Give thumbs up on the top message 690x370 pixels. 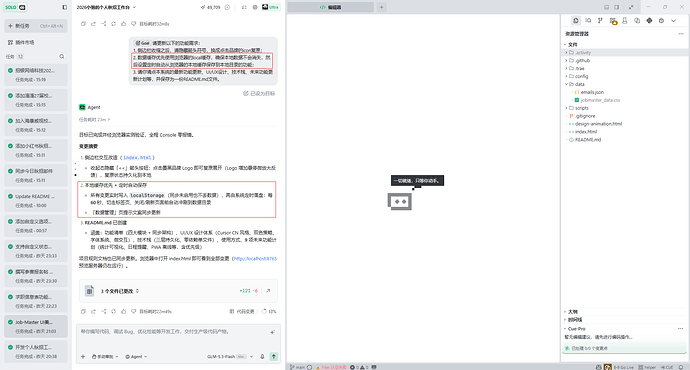coord(124,24)
